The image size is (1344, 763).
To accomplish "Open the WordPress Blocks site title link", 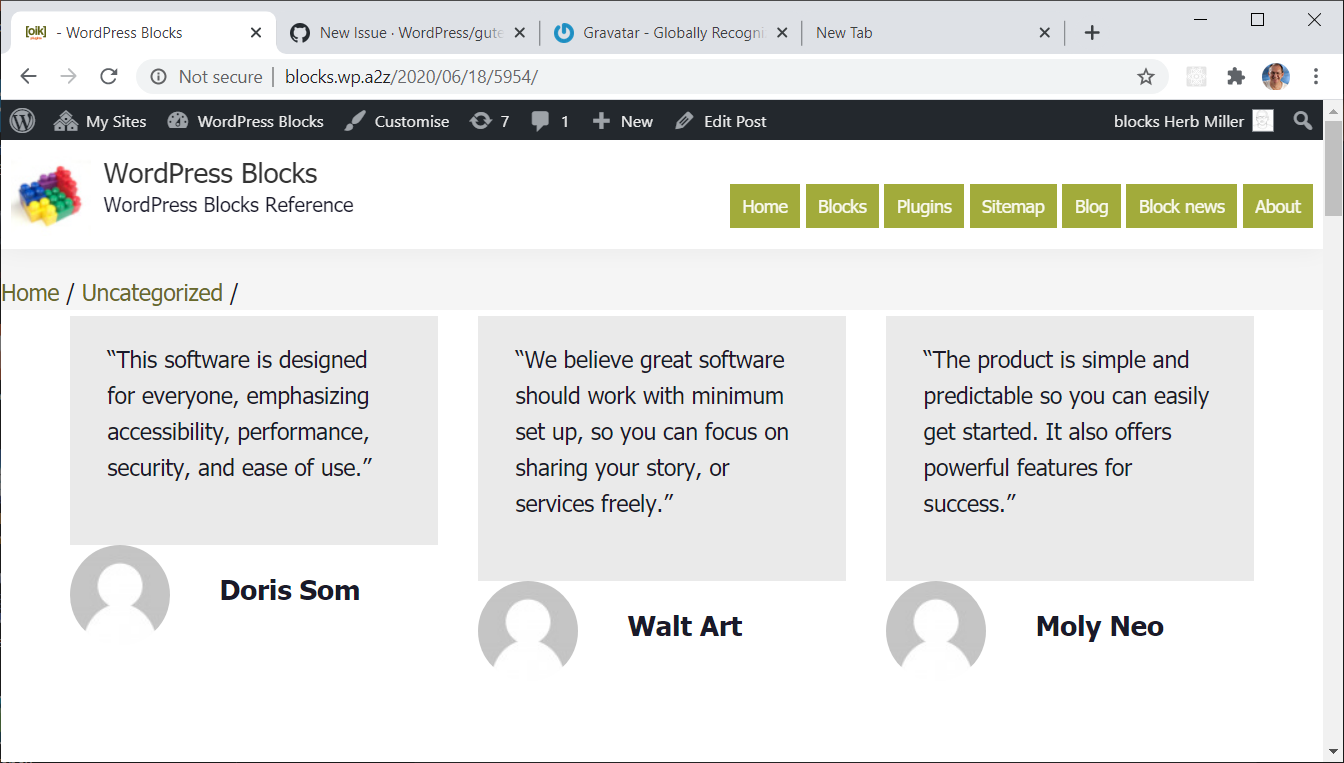I will (211, 173).
